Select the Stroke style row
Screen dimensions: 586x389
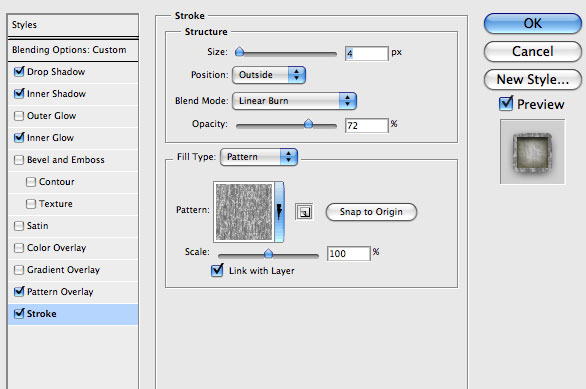click(x=73, y=314)
